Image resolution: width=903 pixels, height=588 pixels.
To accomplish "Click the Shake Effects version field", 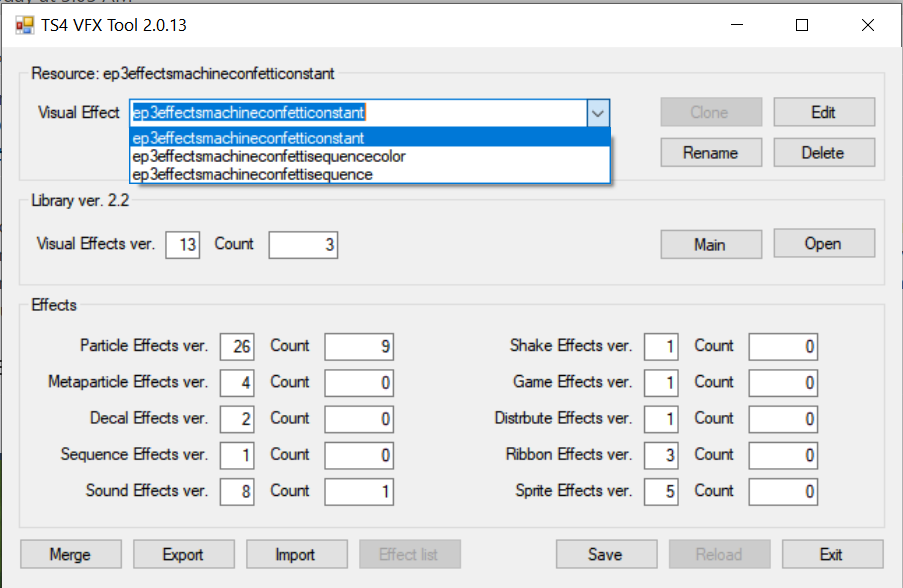I will pyautogui.click(x=661, y=346).
